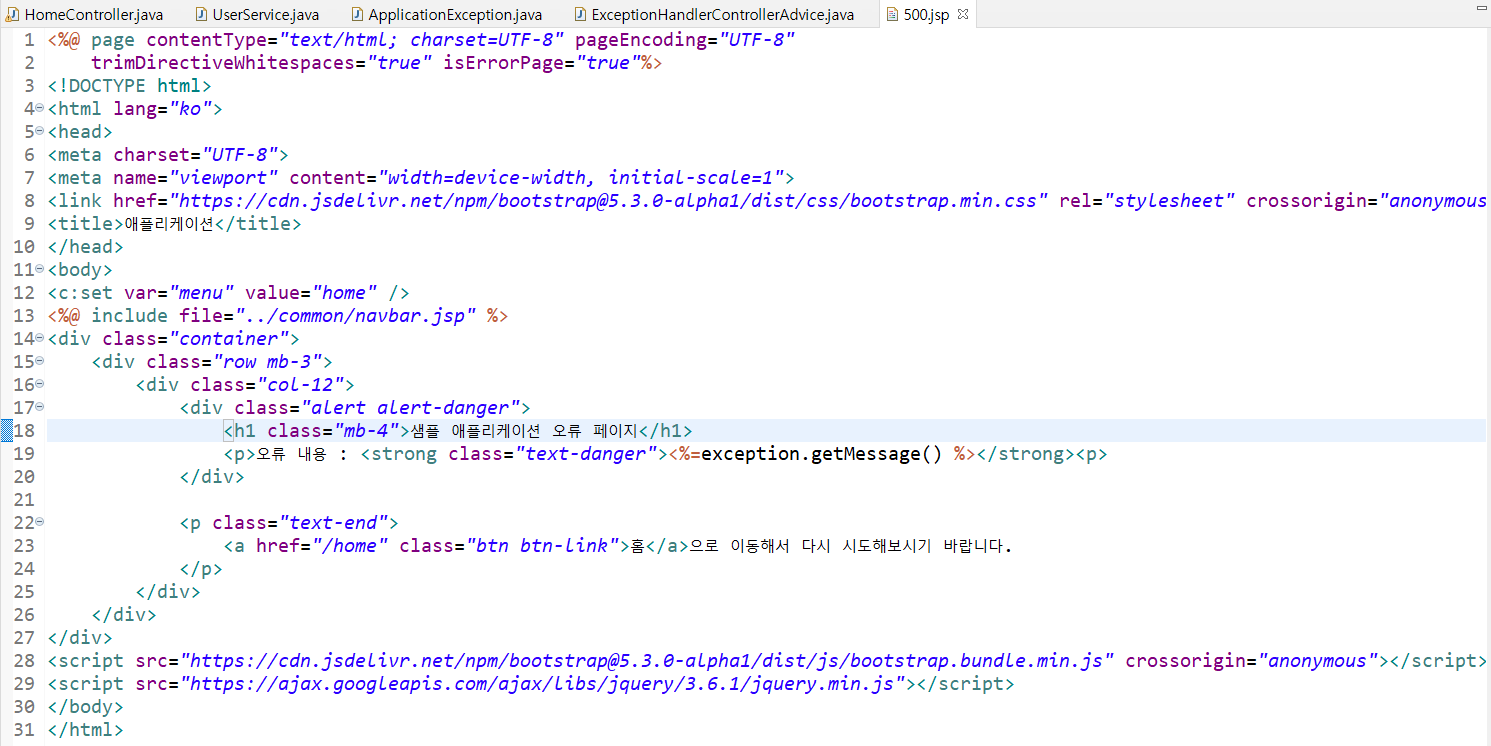Fold the container div at line 14
Image resolution: width=1491 pixels, height=746 pixels.
coord(39,338)
